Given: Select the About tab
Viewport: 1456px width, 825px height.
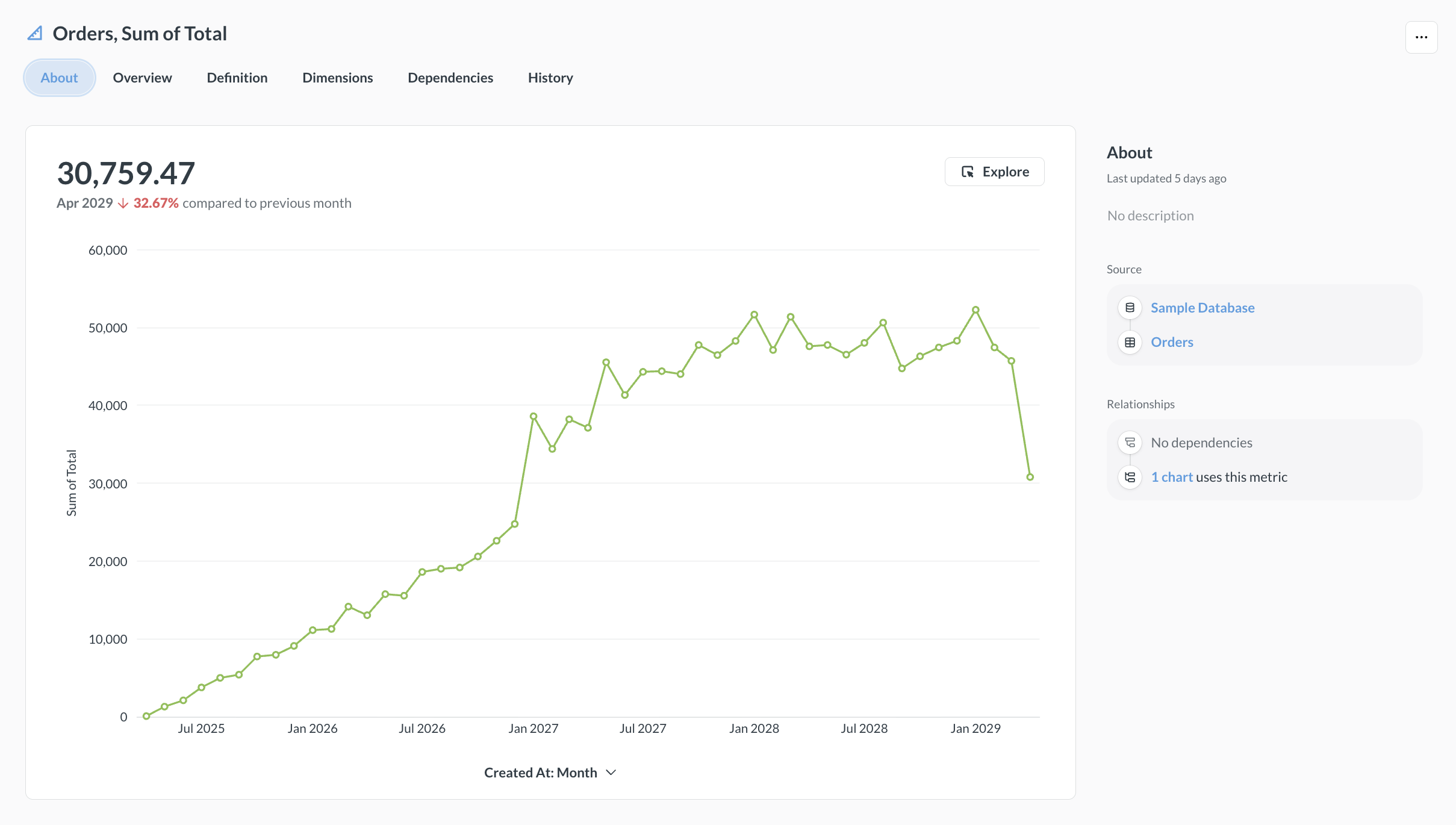Looking at the screenshot, I should pyautogui.click(x=59, y=78).
